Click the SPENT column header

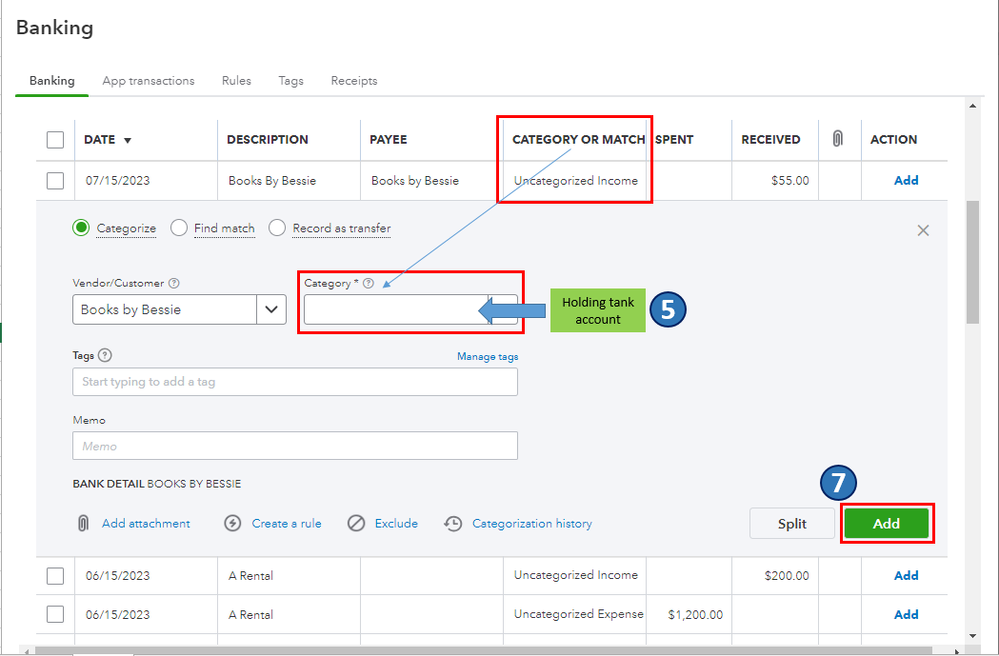[674, 139]
